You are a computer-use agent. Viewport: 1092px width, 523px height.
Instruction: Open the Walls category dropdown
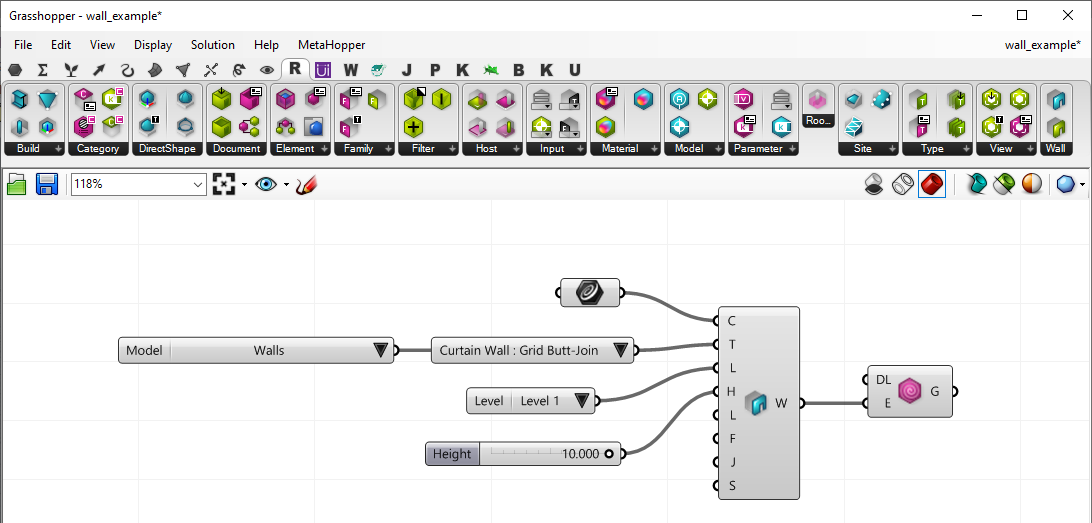tap(380, 351)
